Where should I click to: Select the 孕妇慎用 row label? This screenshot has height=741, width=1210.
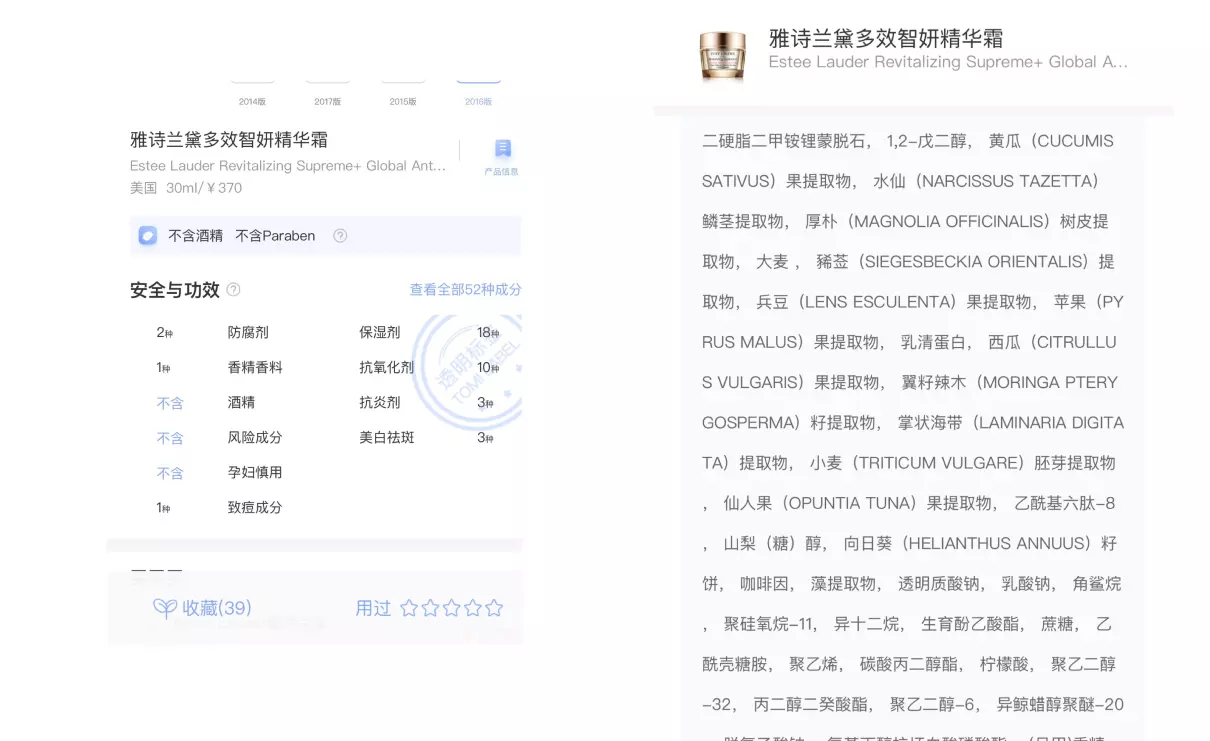pos(255,472)
